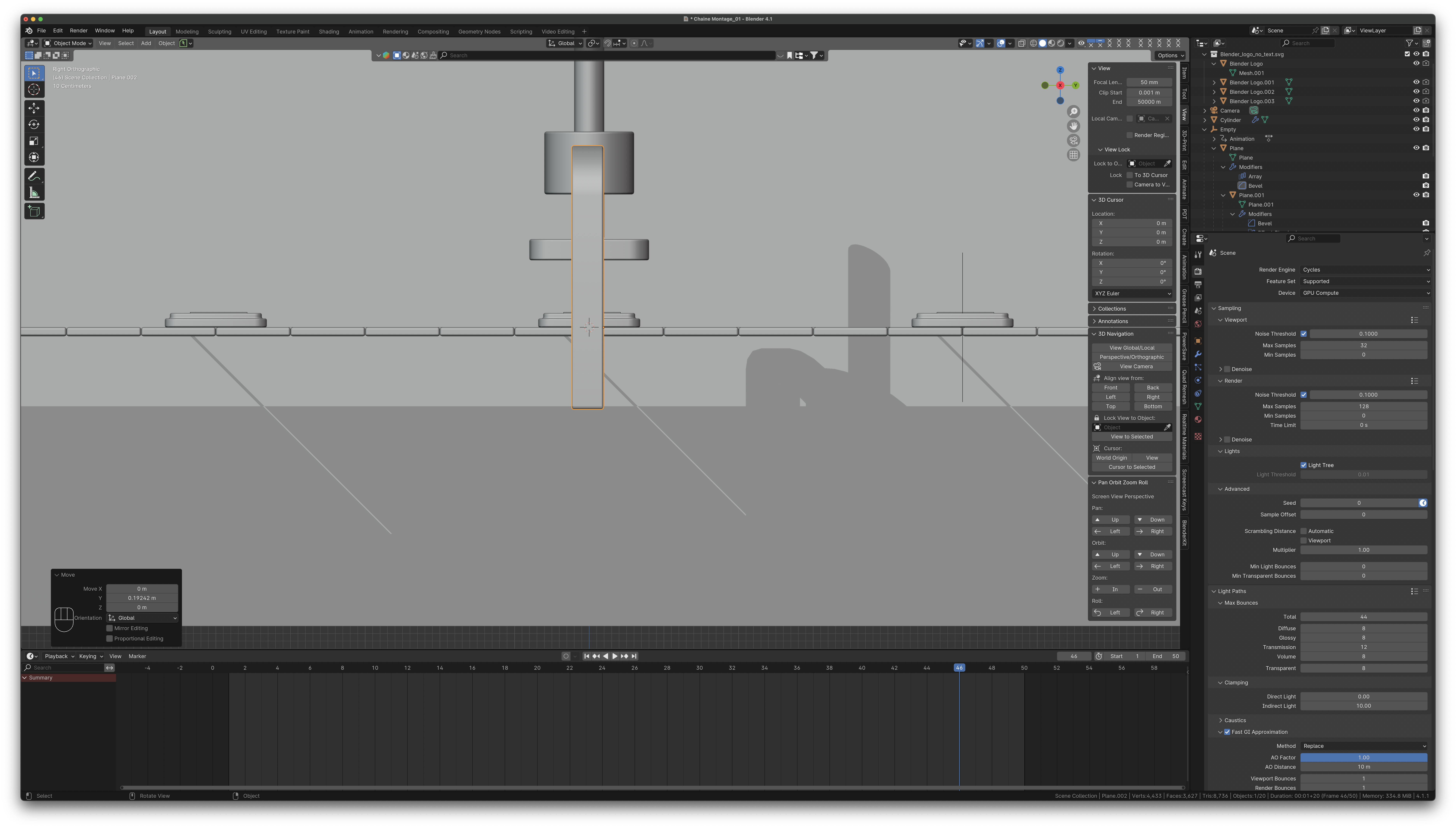This screenshot has width=1456, height=828.
Task: Switch to the Geometry Nodes workspace tab
Action: pos(479,32)
